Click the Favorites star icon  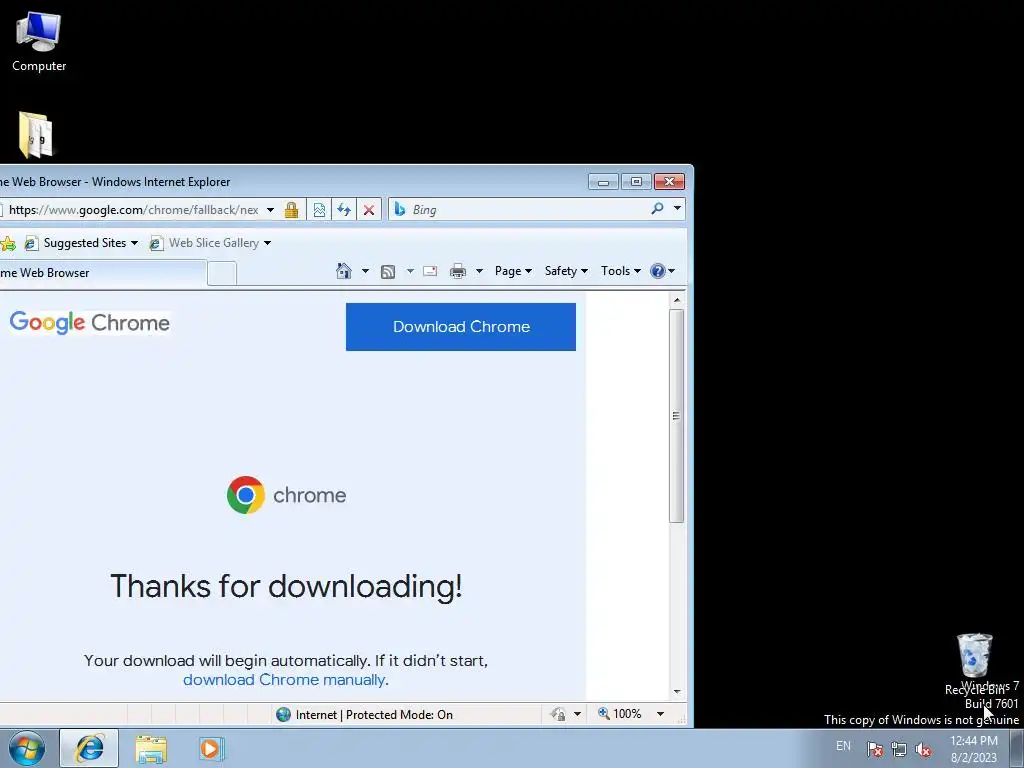tap(8, 244)
